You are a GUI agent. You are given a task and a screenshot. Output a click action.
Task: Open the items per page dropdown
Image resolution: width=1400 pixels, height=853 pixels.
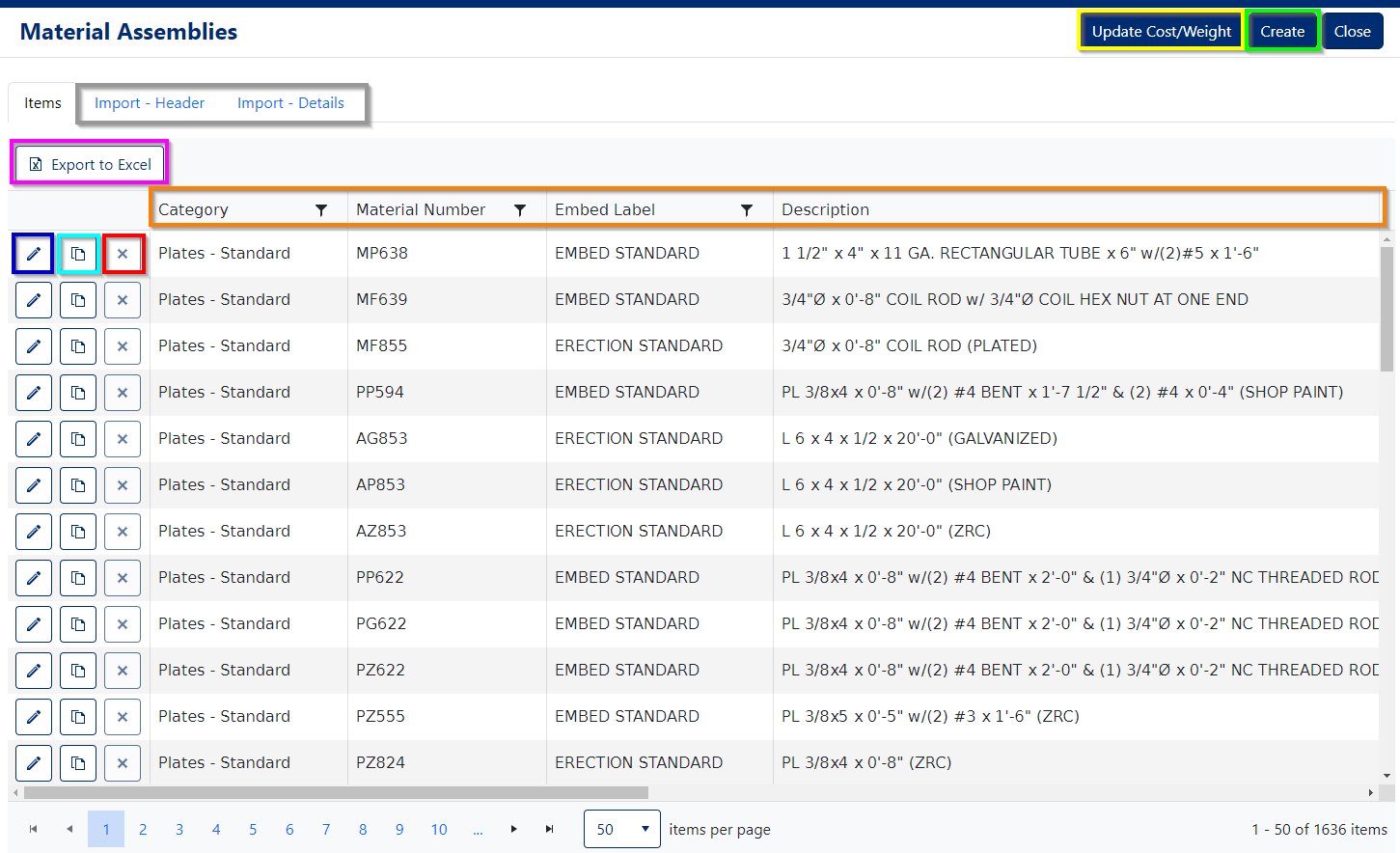pyautogui.click(x=622, y=829)
